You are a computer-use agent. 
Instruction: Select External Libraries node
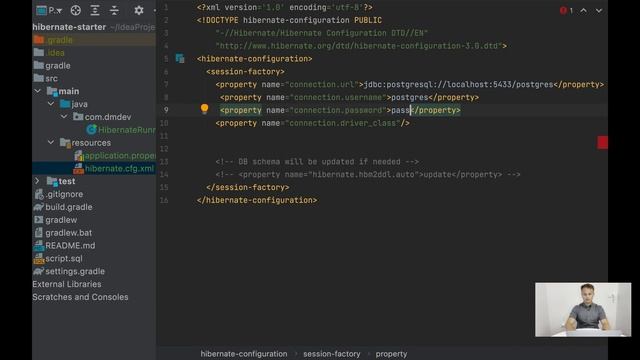click(67, 284)
